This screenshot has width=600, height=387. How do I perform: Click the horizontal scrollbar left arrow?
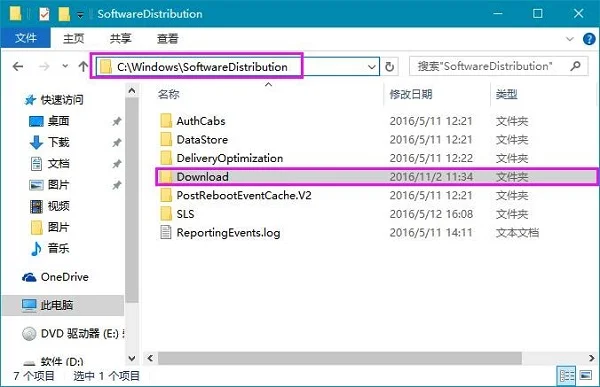[150, 358]
